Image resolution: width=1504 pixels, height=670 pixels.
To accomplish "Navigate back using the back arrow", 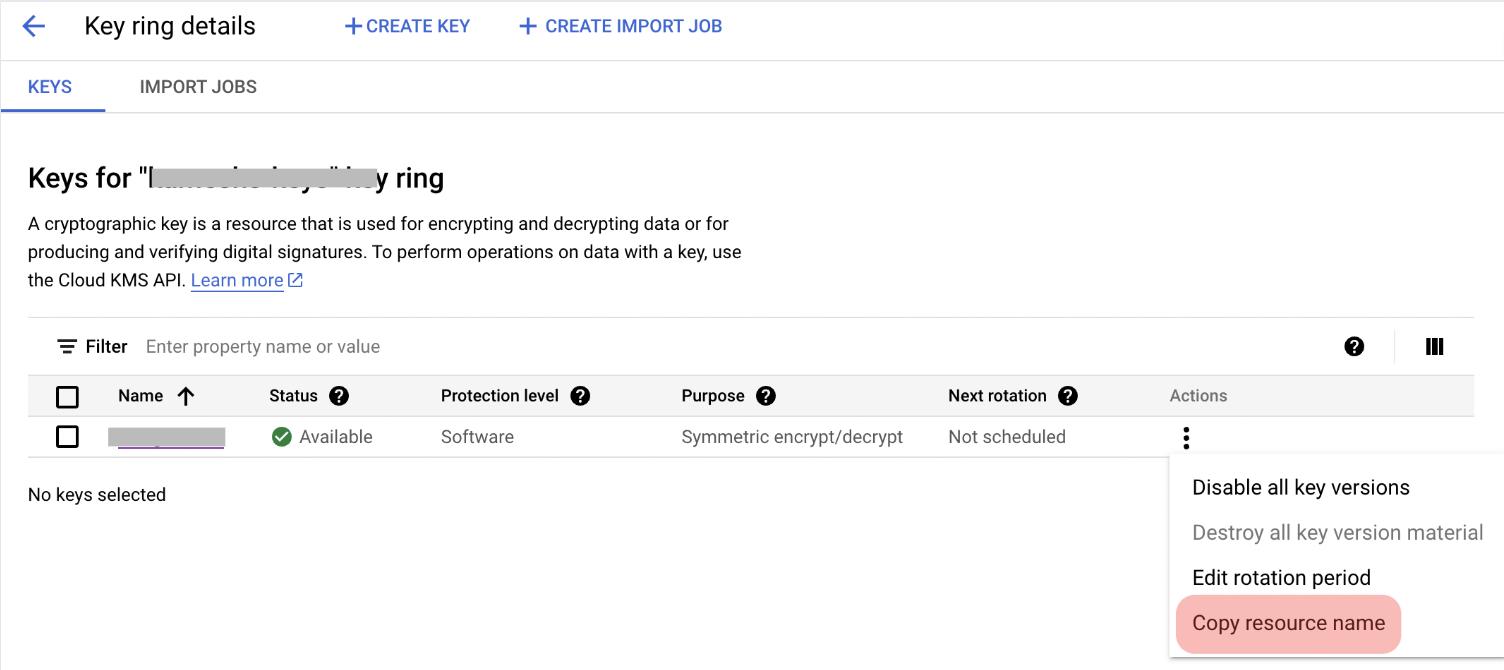I will 34,26.
